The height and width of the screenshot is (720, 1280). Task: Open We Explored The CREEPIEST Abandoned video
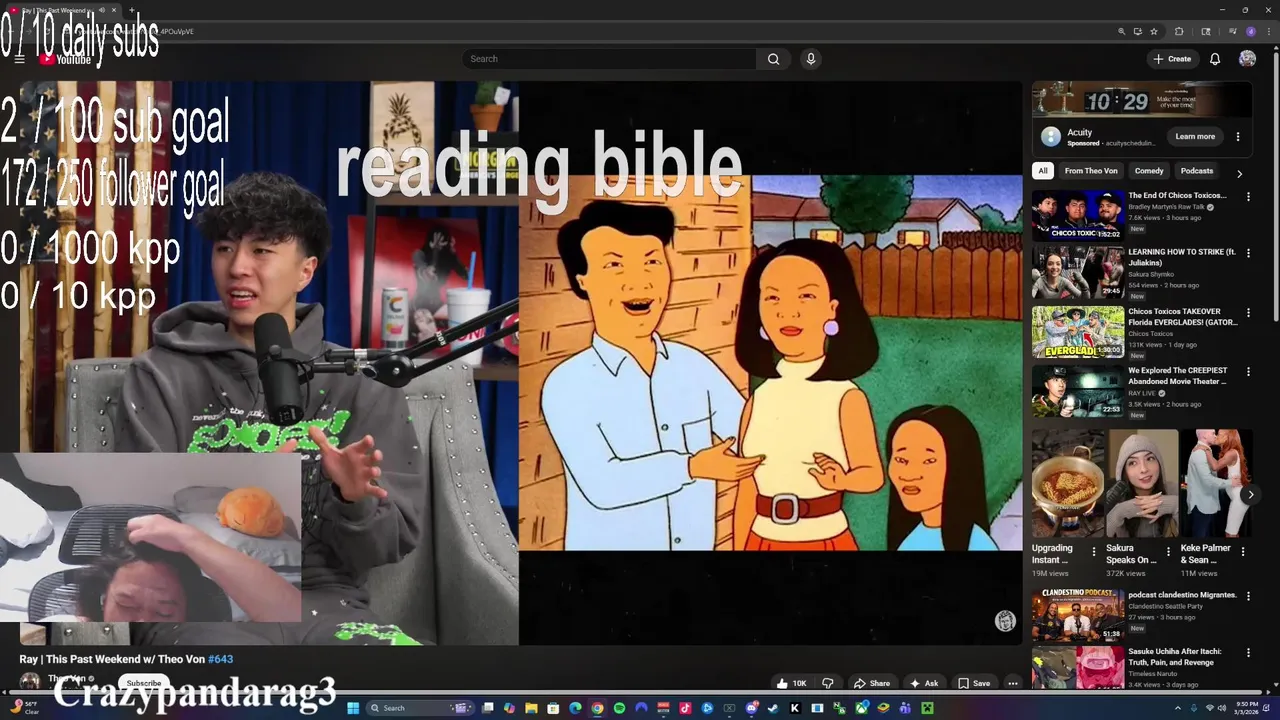tap(1177, 375)
